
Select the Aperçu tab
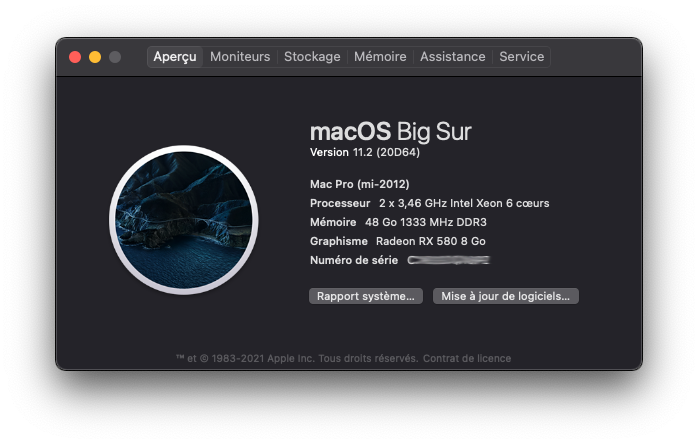pos(175,57)
